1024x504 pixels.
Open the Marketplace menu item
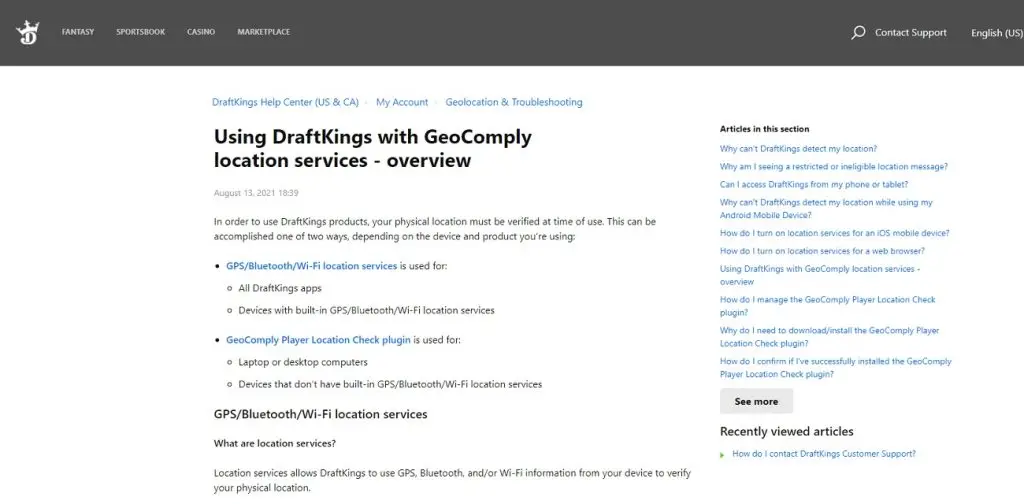(x=264, y=32)
